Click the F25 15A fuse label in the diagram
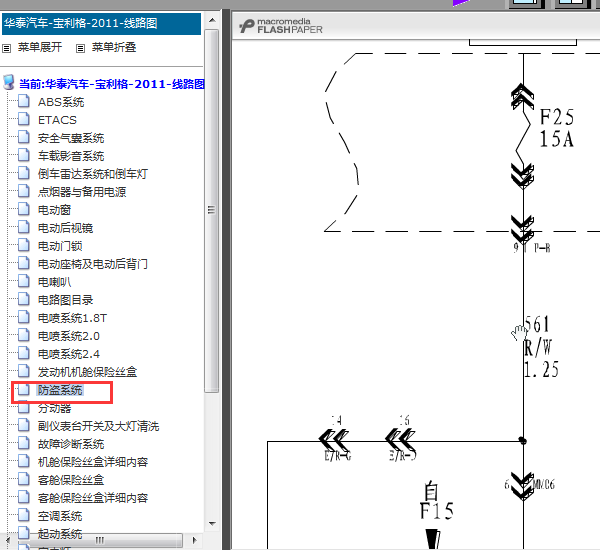The width and height of the screenshot is (600, 550). 557,128
